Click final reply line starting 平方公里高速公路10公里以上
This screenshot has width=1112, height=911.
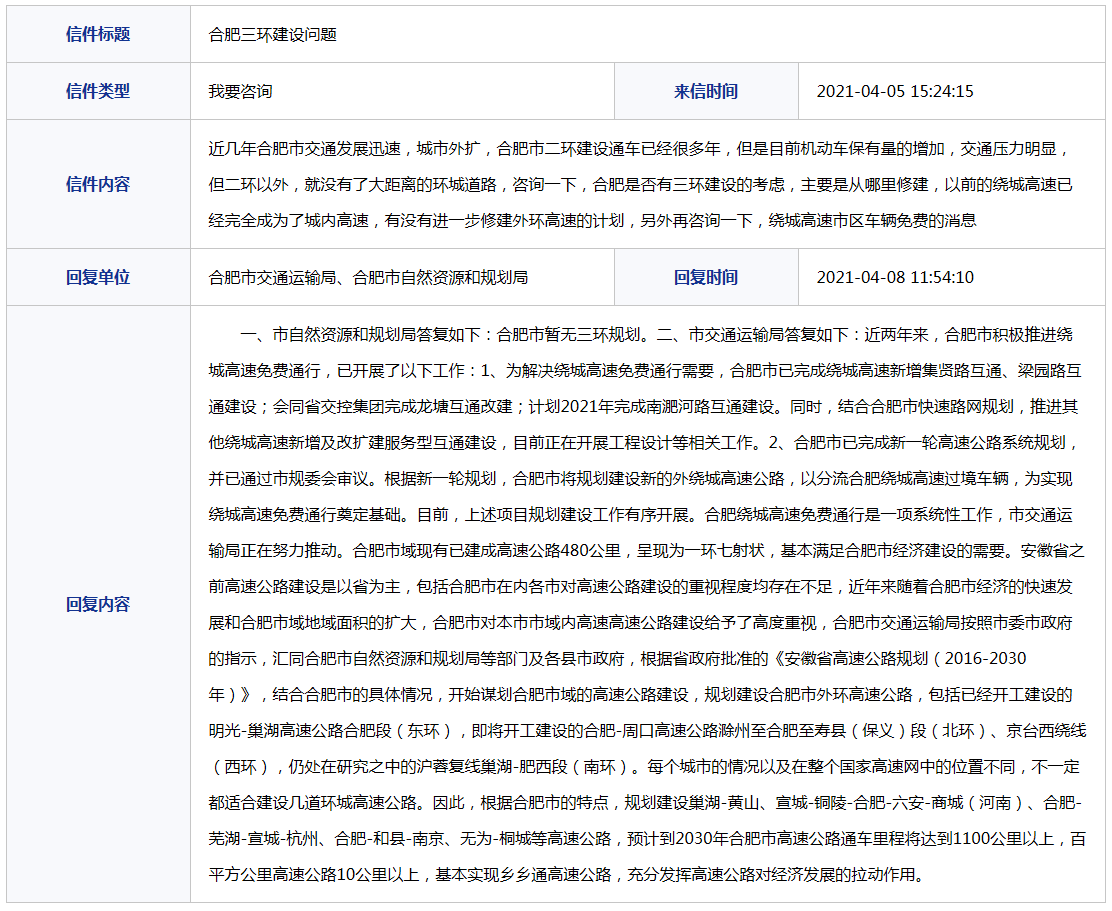(568, 876)
